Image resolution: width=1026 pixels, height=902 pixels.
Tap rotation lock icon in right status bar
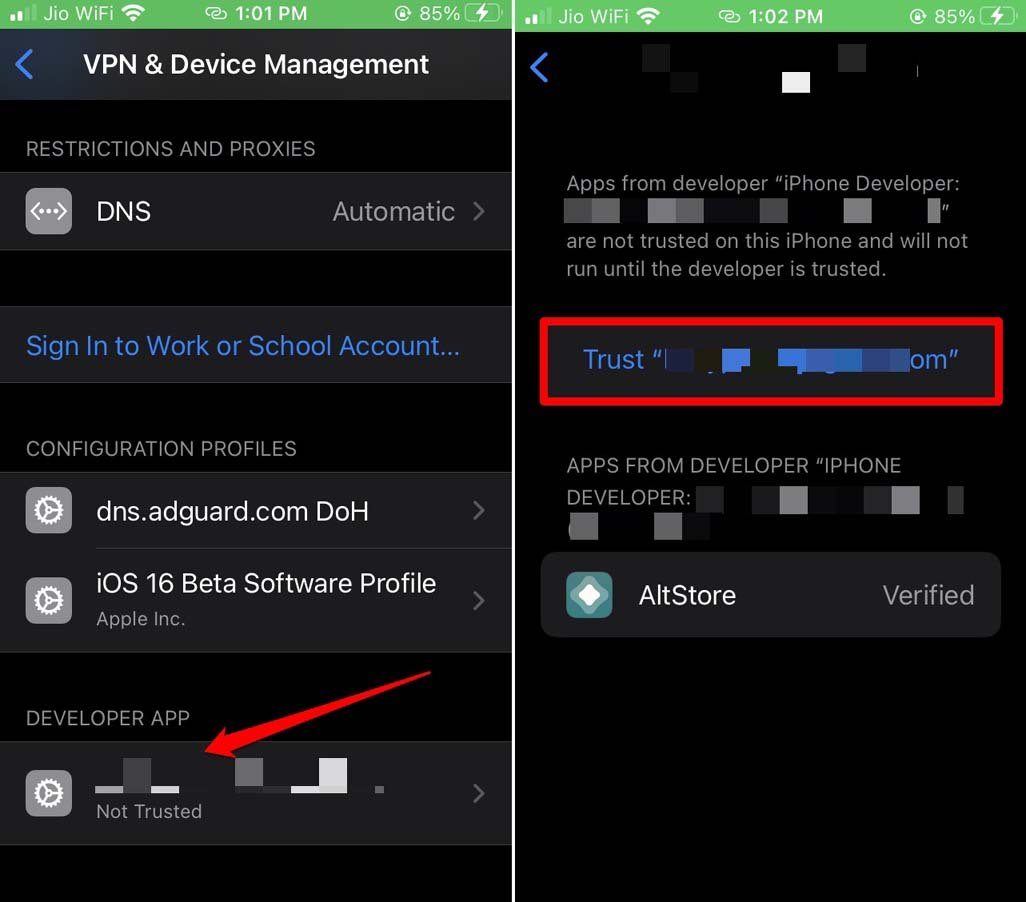click(917, 16)
